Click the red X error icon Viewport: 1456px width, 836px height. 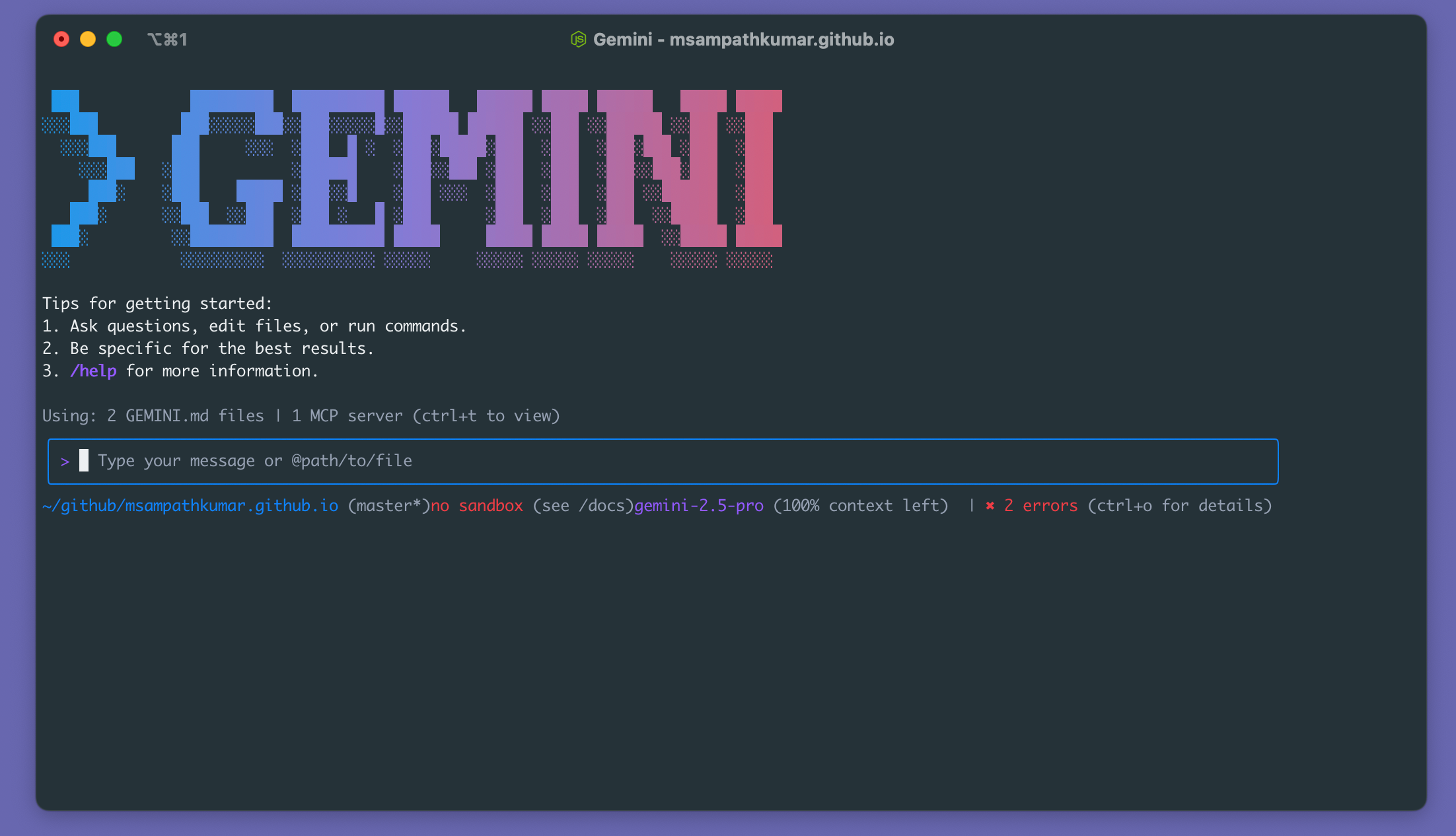coord(990,506)
